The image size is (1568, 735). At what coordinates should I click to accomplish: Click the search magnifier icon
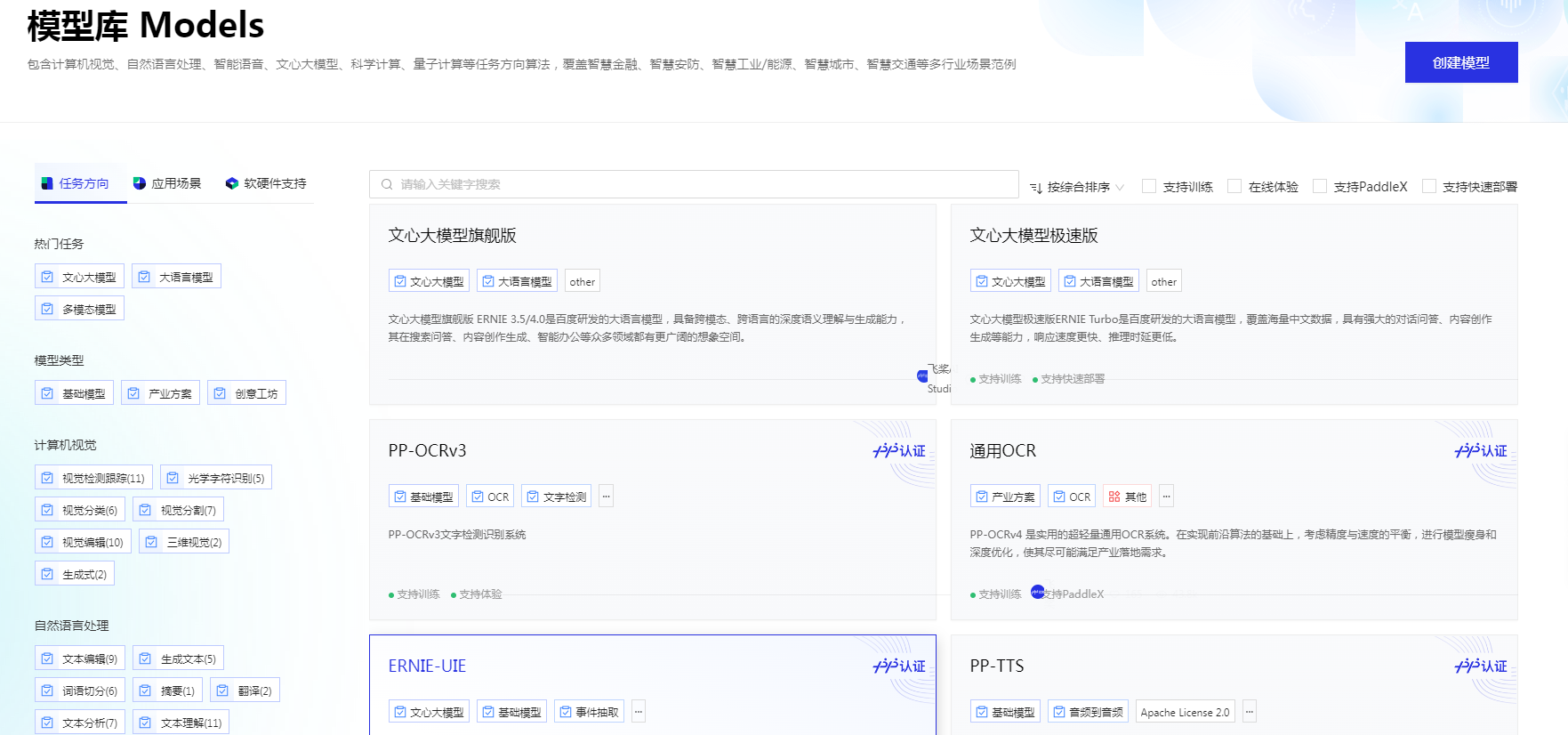point(387,184)
